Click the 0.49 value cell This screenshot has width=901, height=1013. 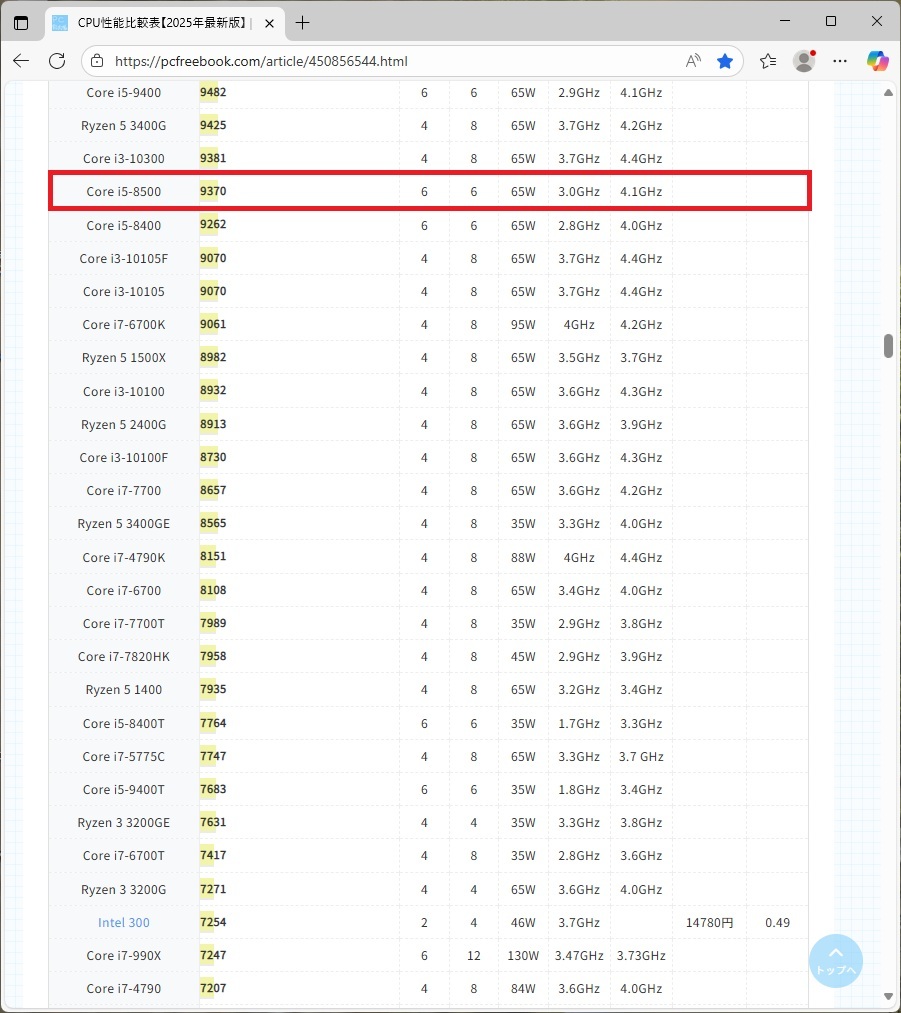tap(777, 923)
